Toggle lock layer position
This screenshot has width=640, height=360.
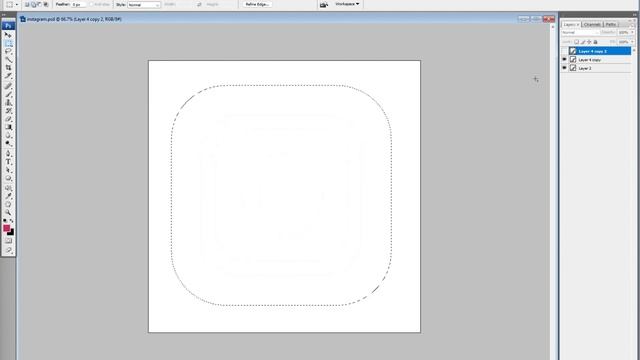(x=589, y=42)
